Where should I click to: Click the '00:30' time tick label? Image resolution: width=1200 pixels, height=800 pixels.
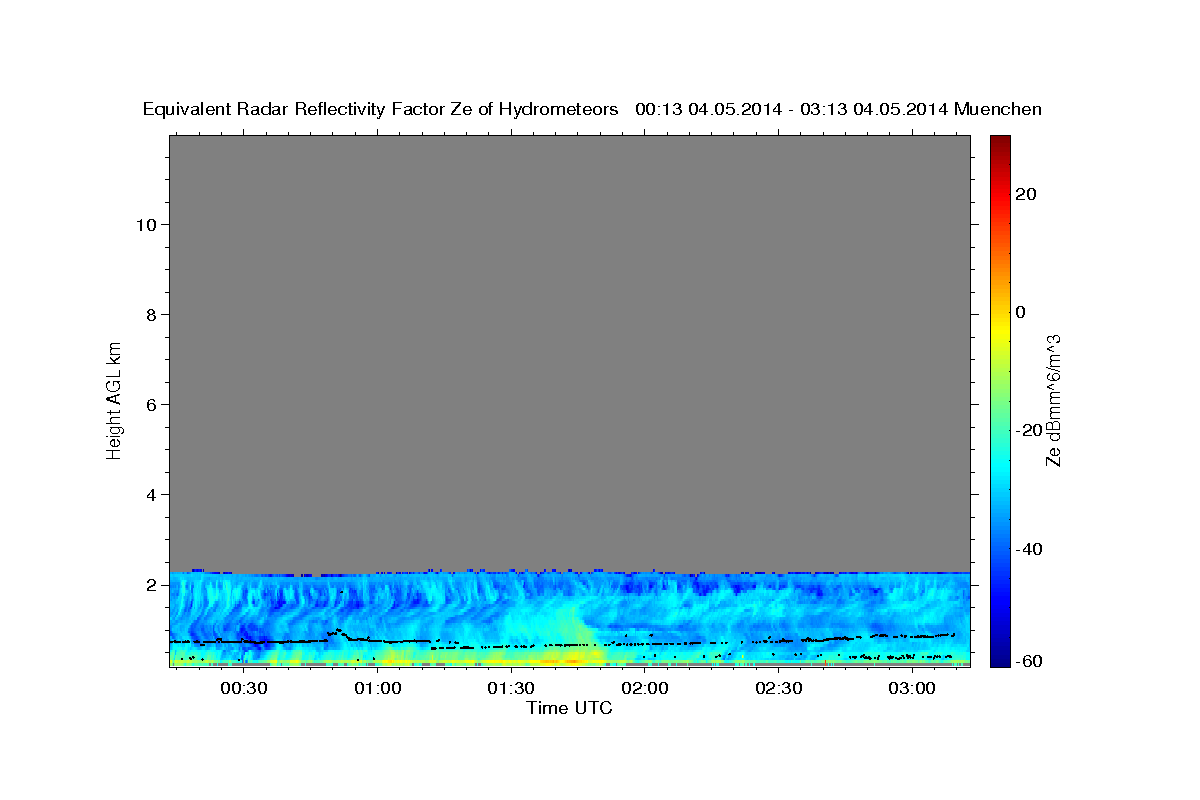tap(243, 688)
